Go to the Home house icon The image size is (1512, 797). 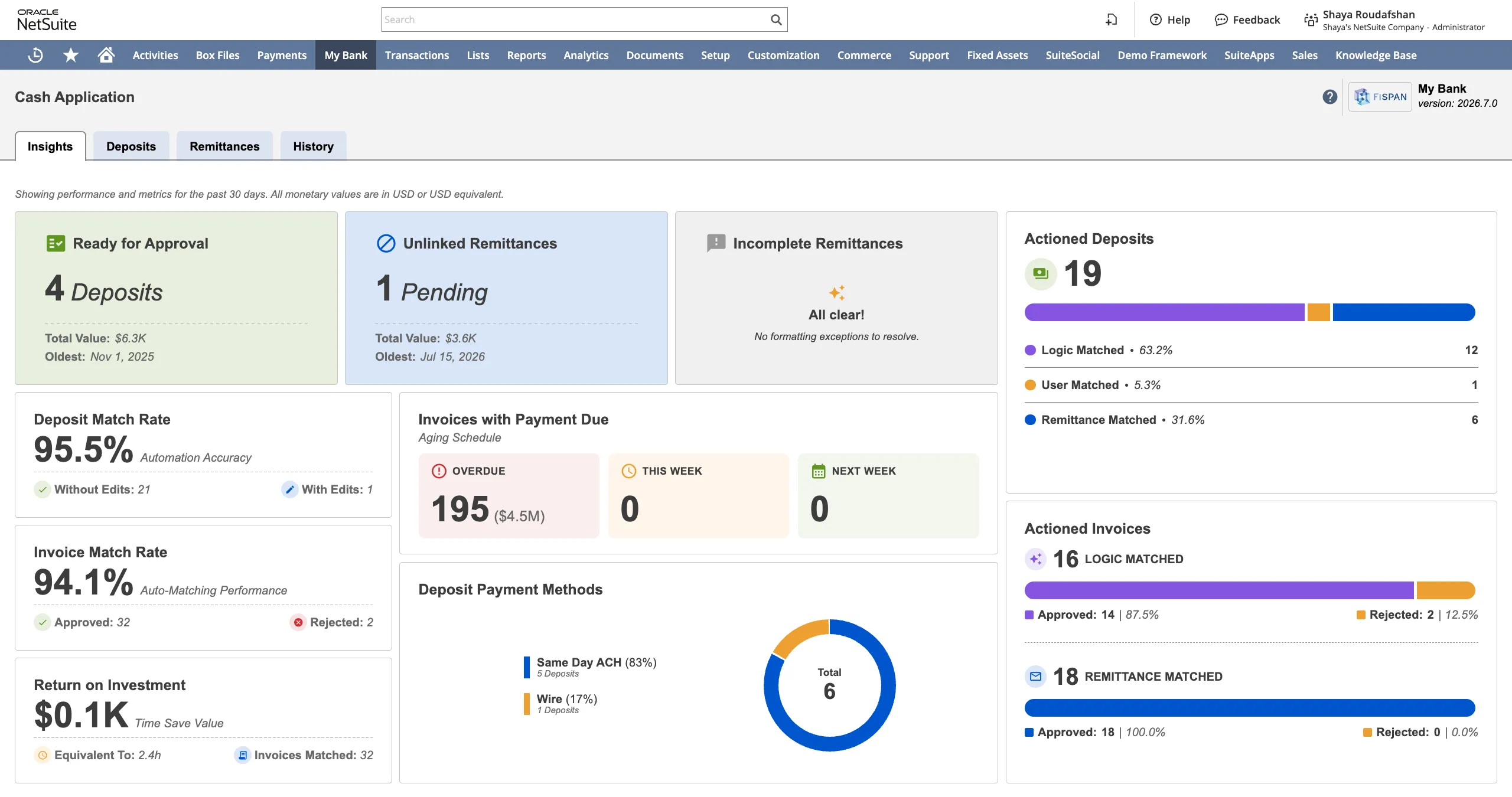[x=106, y=55]
